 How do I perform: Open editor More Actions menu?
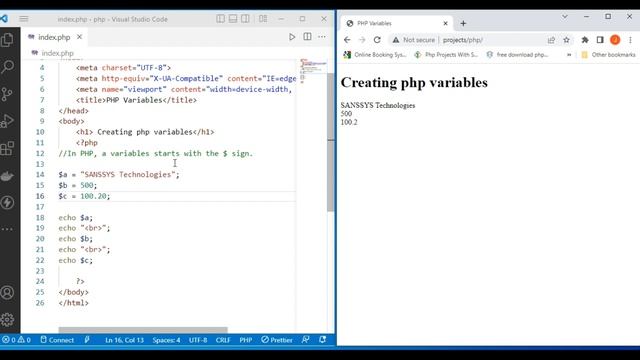pyautogui.click(x=322, y=37)
